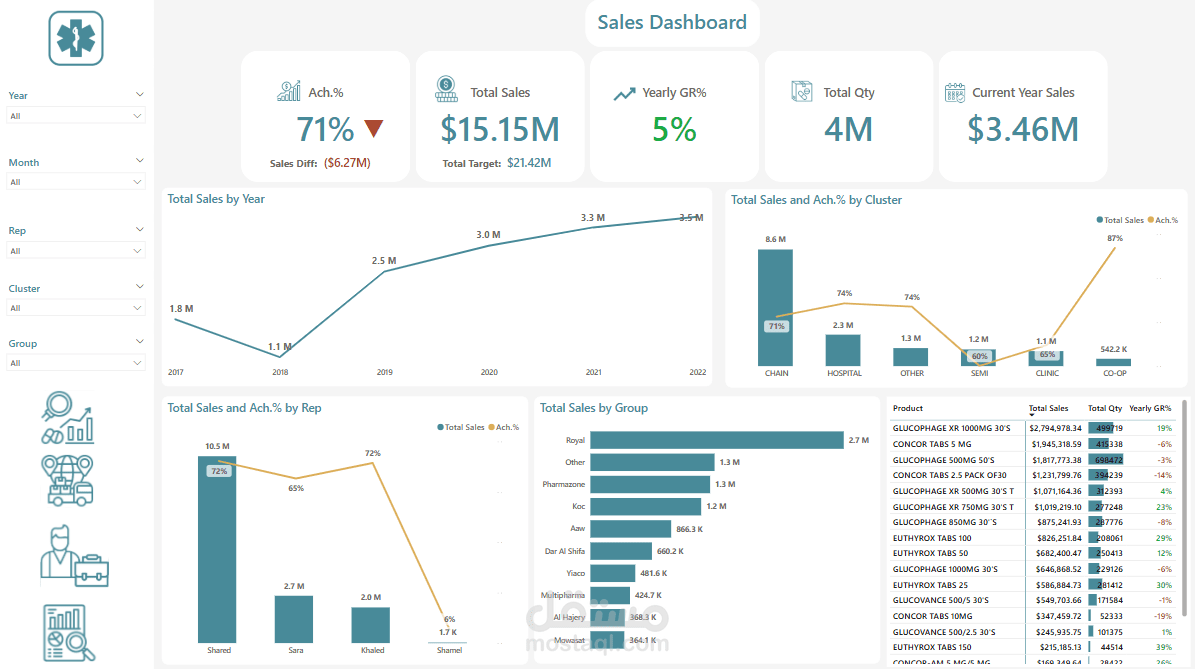
Task: Open the Rep filter dropdown showing All
Action: pyautogui.click(x=75, y=251)
